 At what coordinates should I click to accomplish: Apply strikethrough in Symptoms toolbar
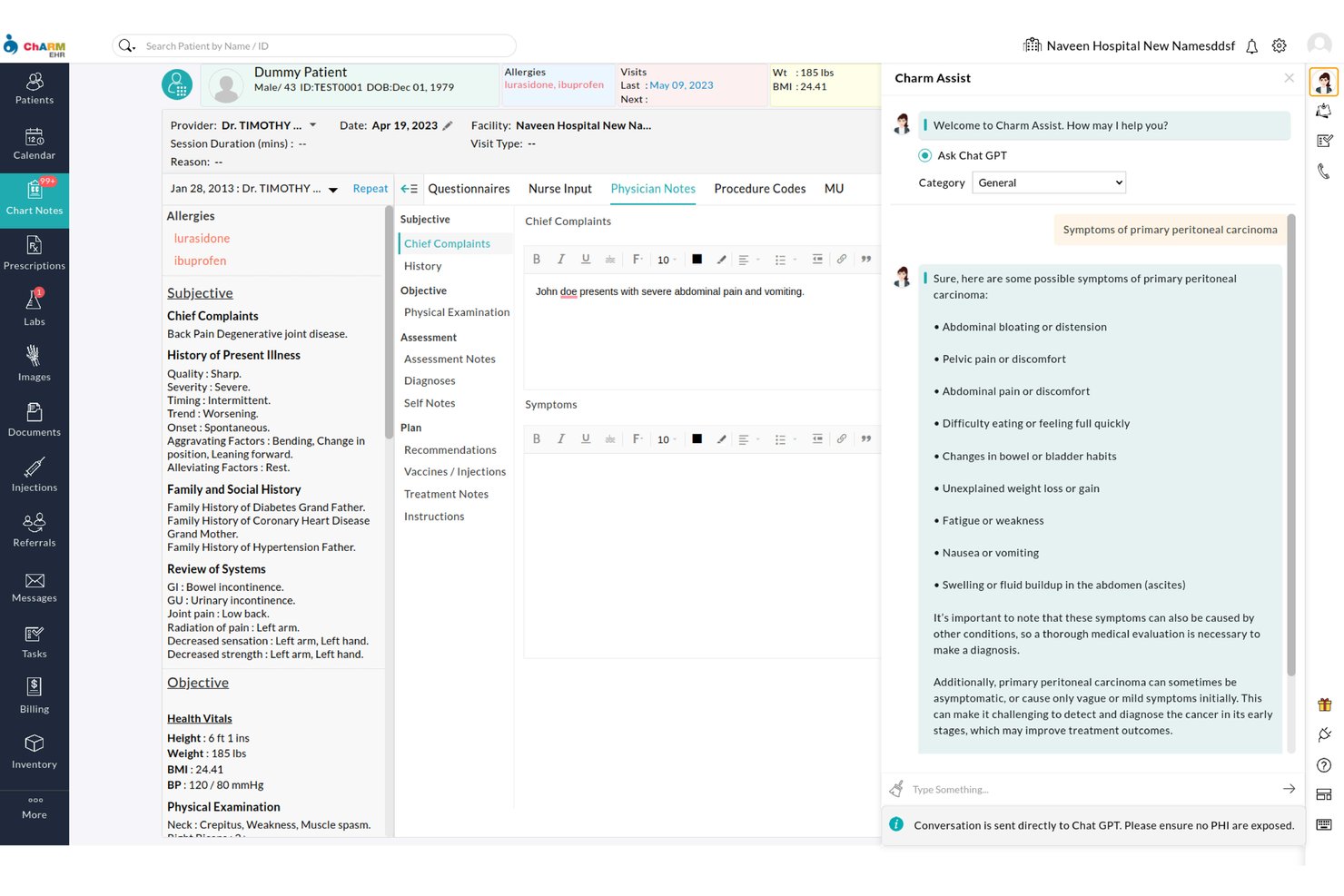tap(610, 438)
